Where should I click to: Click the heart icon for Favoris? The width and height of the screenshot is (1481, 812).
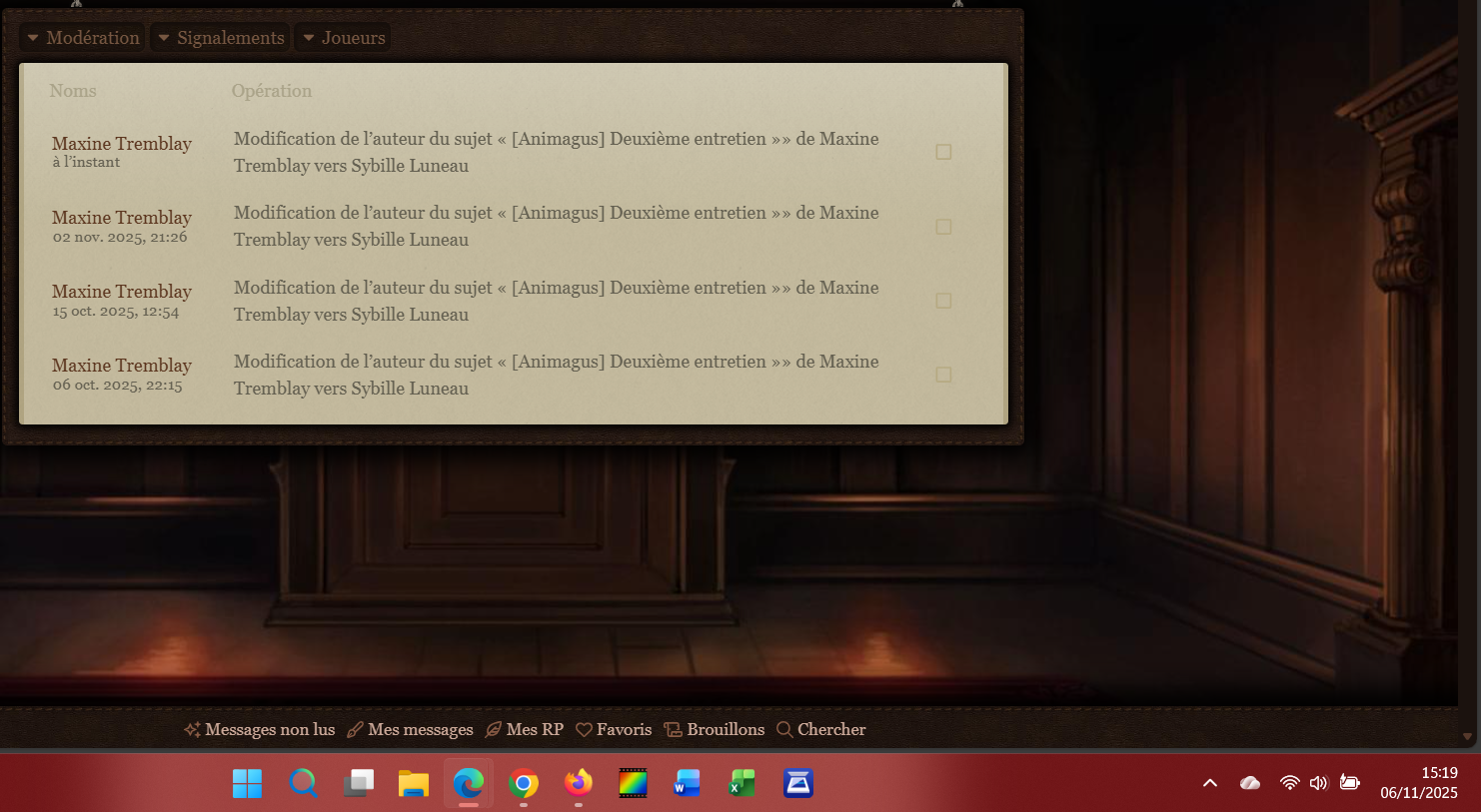(584, 730)
